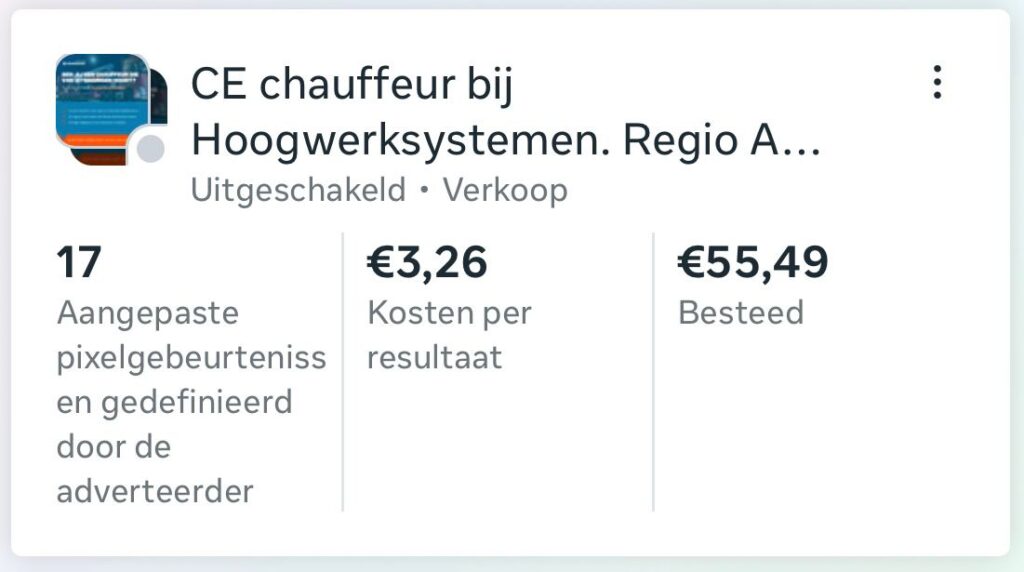Image resolution: width=1024 pixels, height=572 pixels.
Task: Click the €55,49 spend amount
Action: coord(753,263)
